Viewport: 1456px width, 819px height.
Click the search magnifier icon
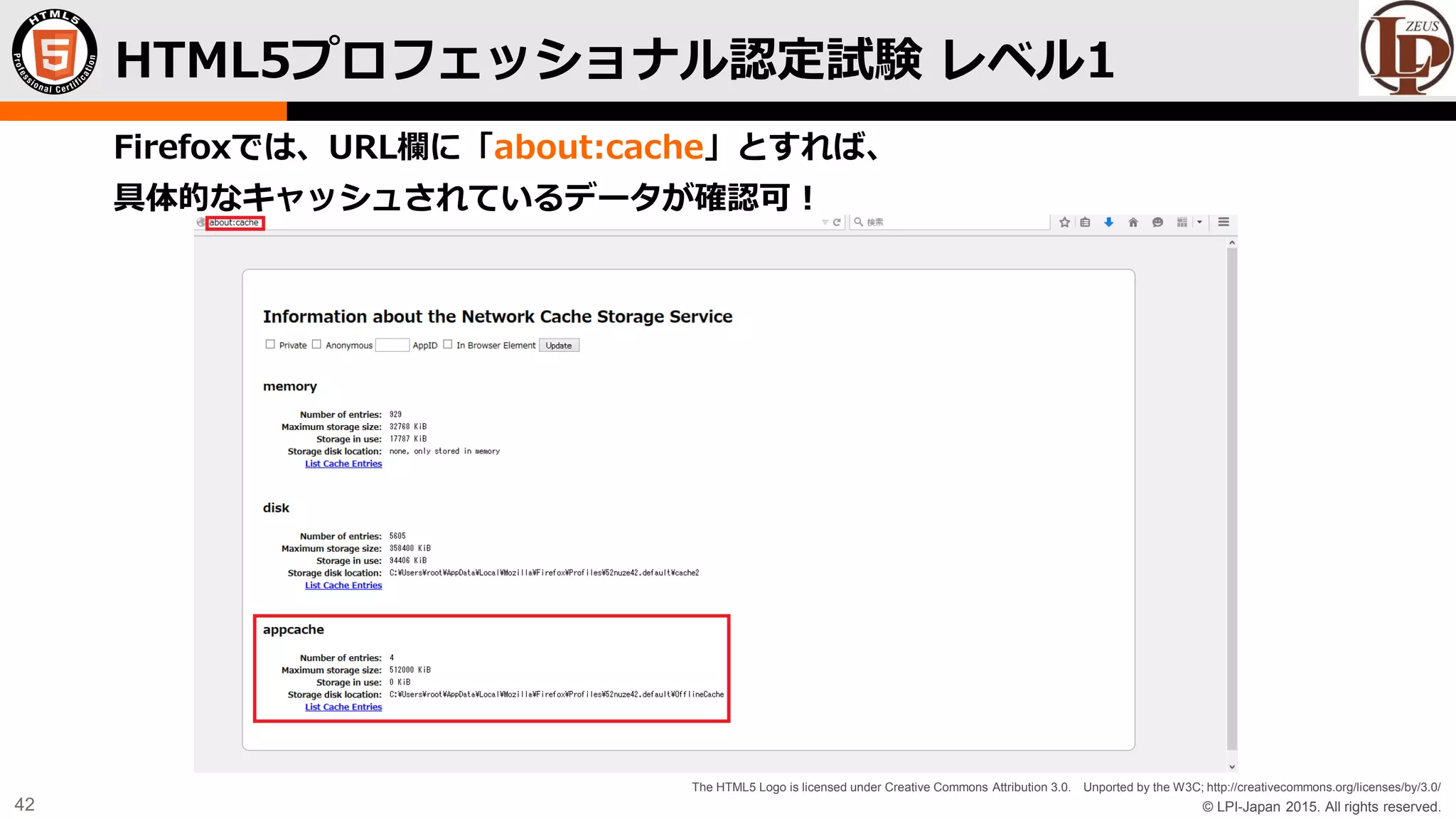(x=858, y=222)
